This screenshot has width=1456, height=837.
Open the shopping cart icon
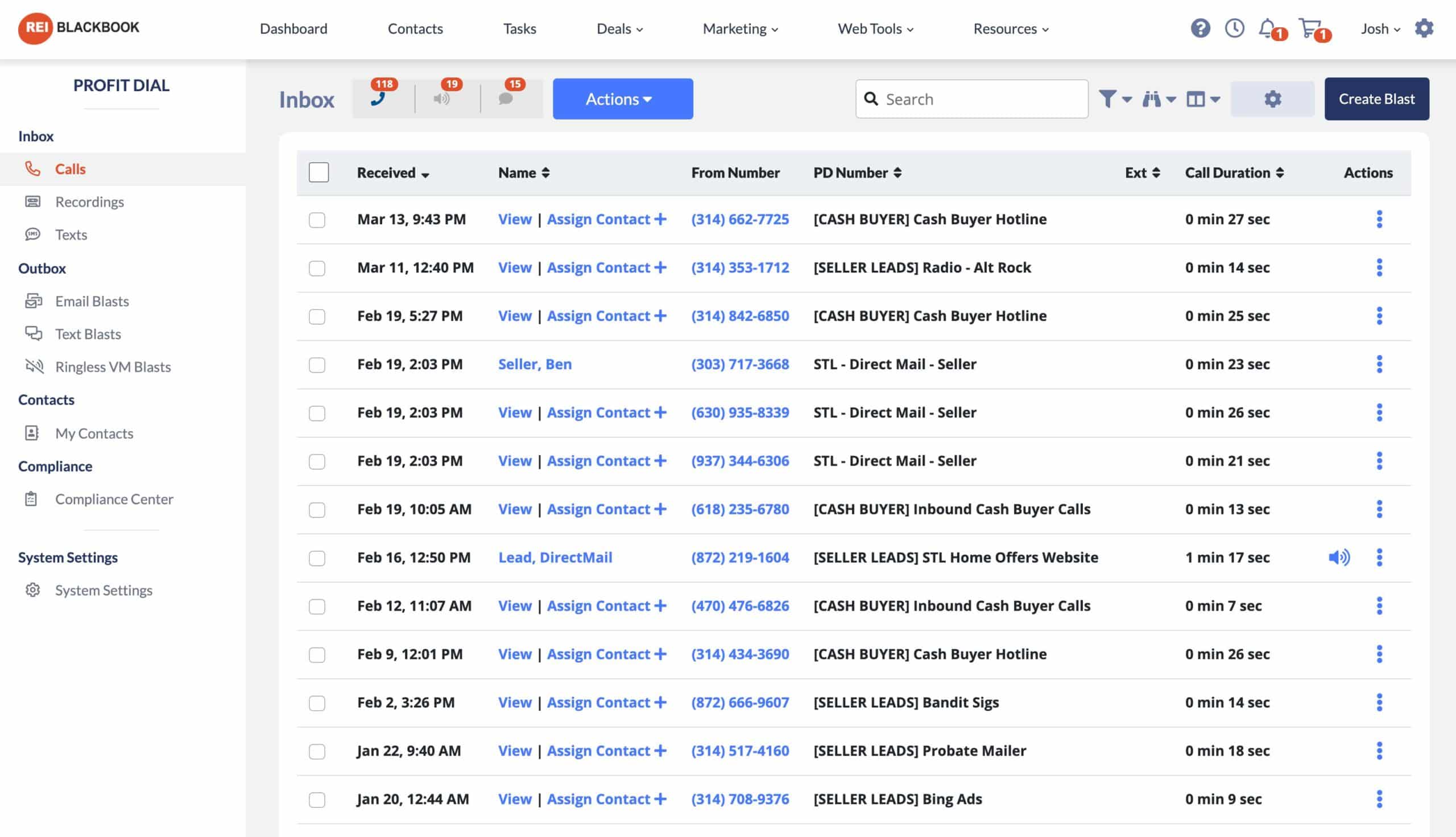click(x=1310, y=28)
